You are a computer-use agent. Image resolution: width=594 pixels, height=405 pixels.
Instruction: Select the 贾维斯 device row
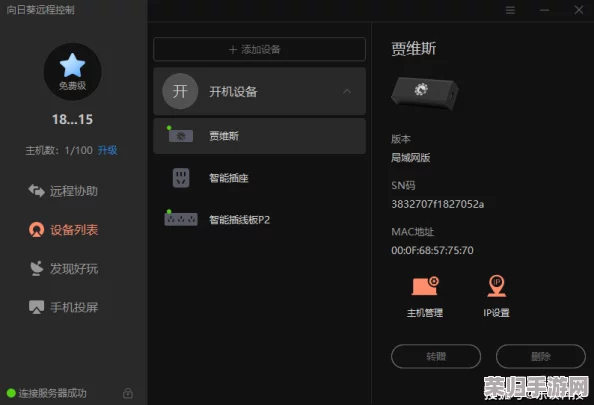coord(259,136)
